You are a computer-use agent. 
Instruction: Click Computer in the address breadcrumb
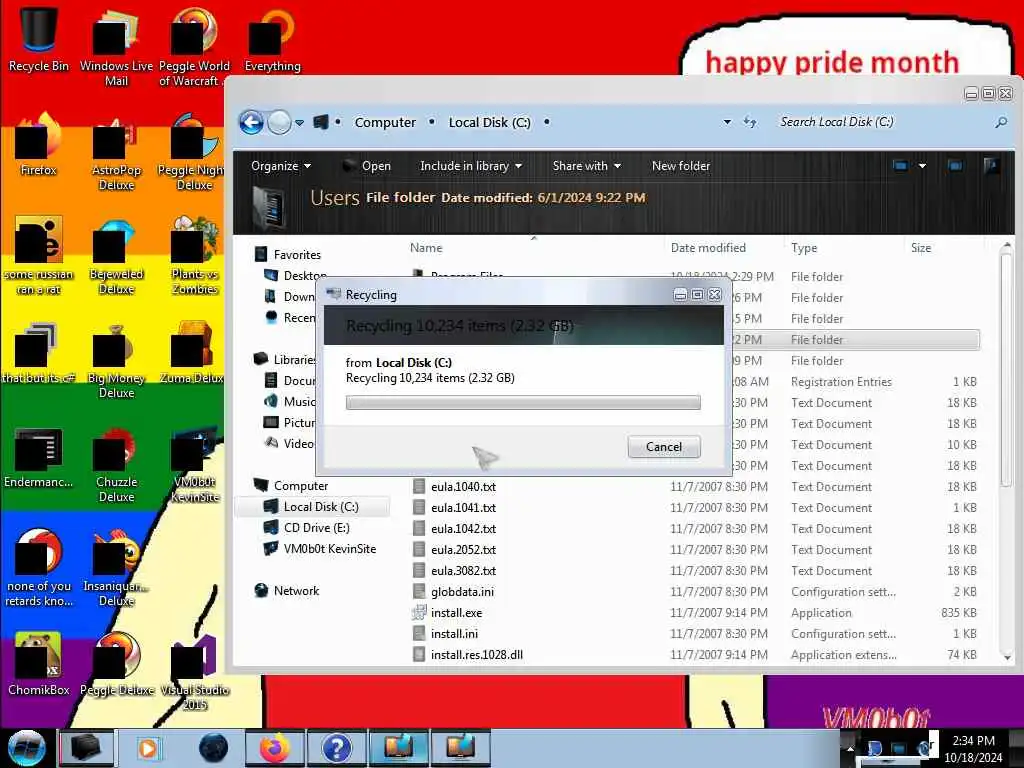(385, 122)
